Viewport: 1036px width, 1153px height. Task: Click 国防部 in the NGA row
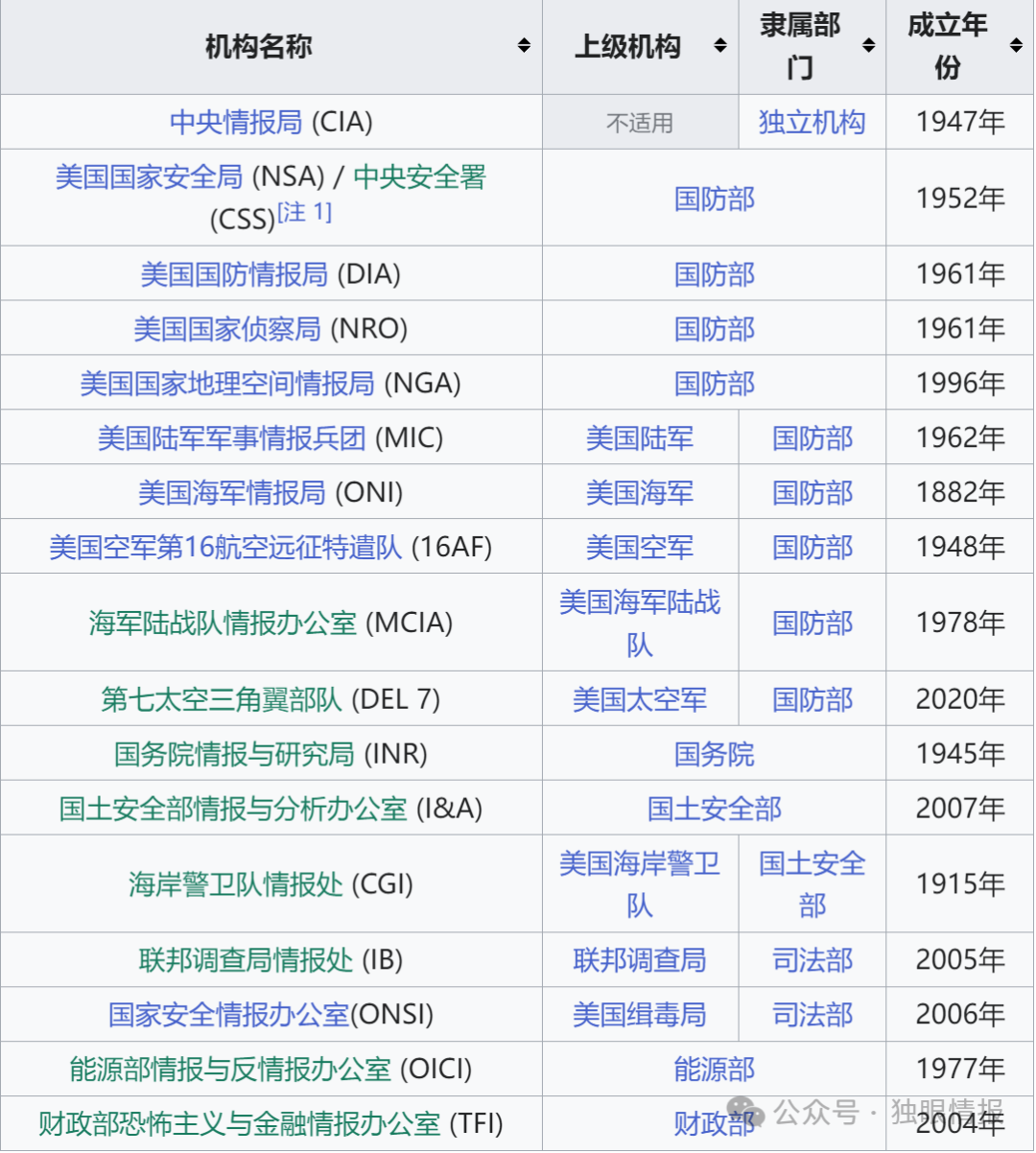pos(715,384)
